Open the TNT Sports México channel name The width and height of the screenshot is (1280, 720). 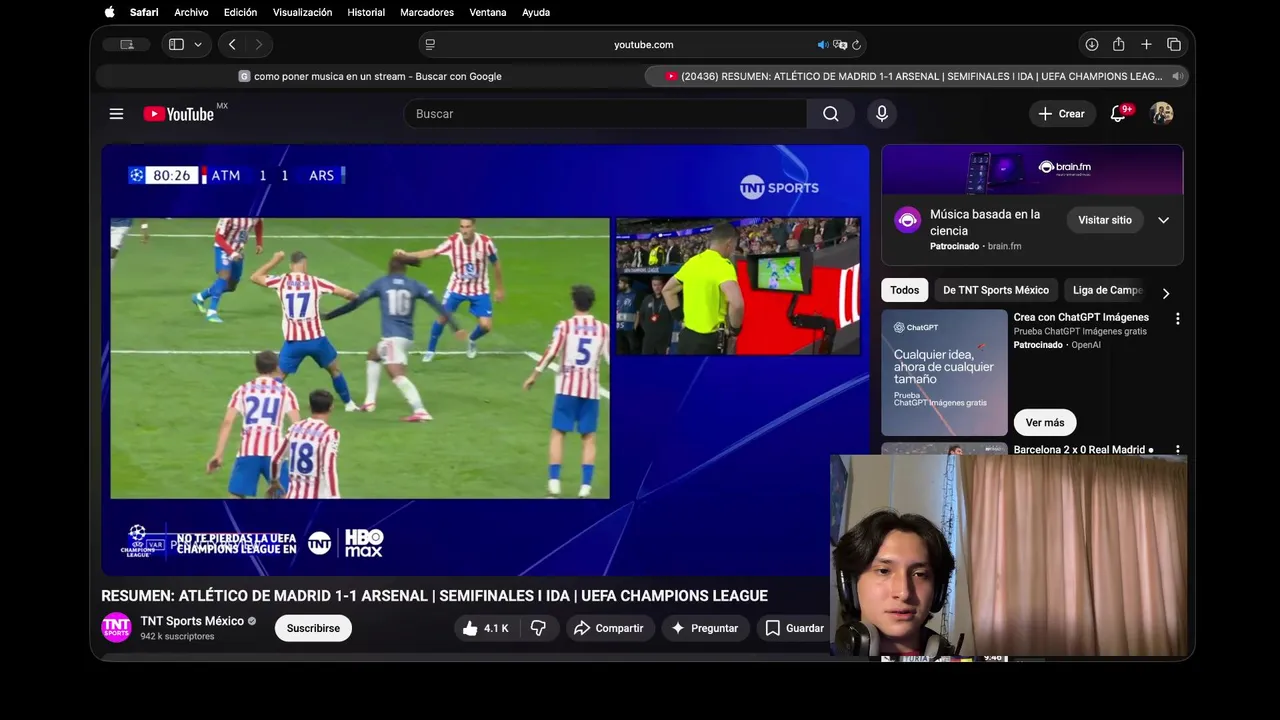pos(192,621)
